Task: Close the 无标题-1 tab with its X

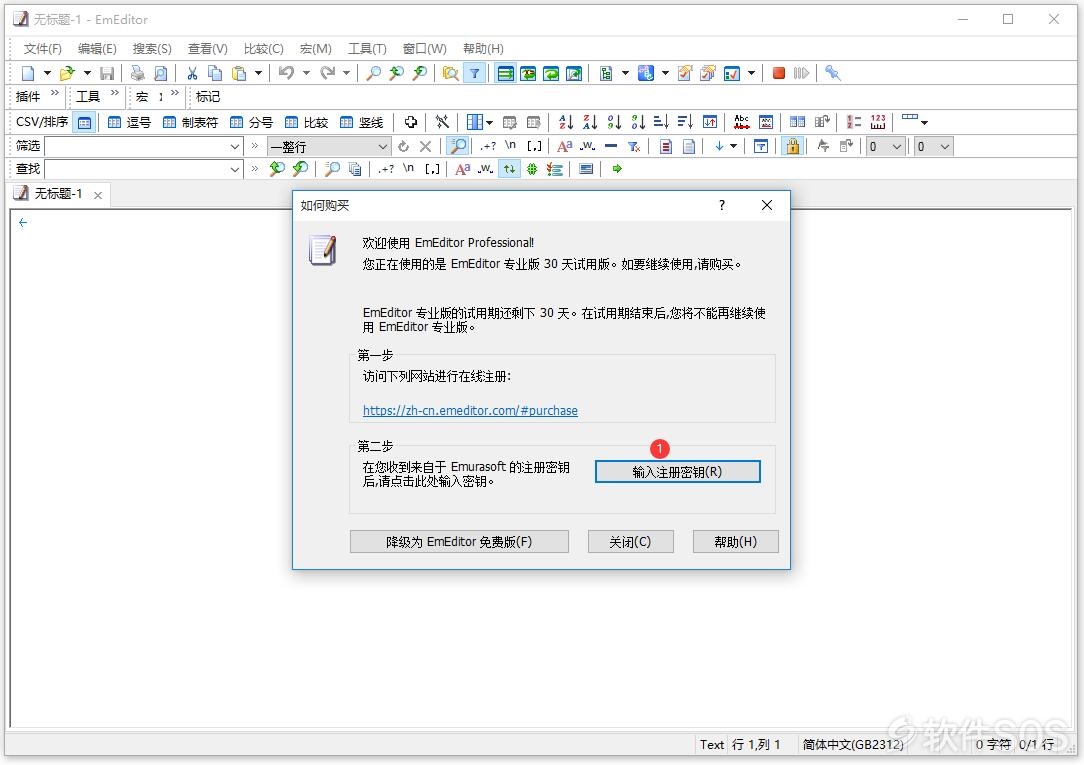Action: (98, 196)
